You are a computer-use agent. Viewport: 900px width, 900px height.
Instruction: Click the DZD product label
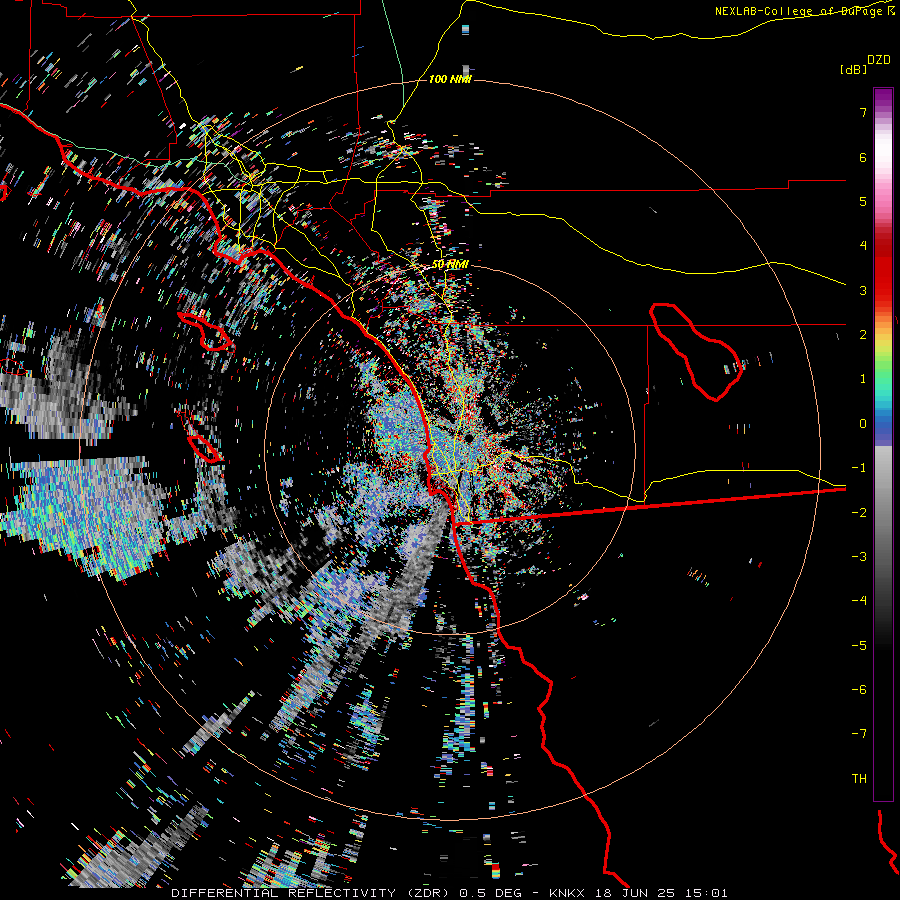point(879,60)
